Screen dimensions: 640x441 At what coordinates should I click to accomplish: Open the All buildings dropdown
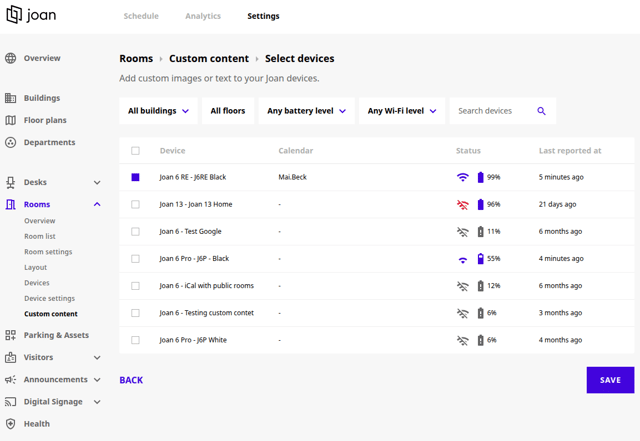(x=158, y=111)
